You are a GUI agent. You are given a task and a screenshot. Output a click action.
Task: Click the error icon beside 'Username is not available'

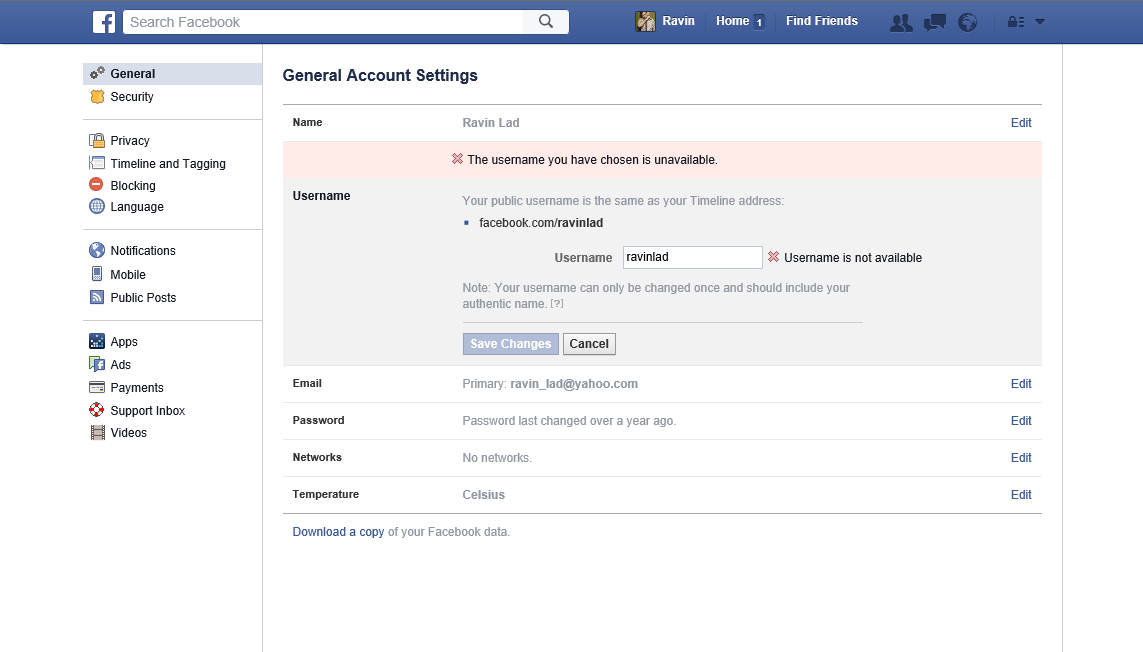pos(773,257)
